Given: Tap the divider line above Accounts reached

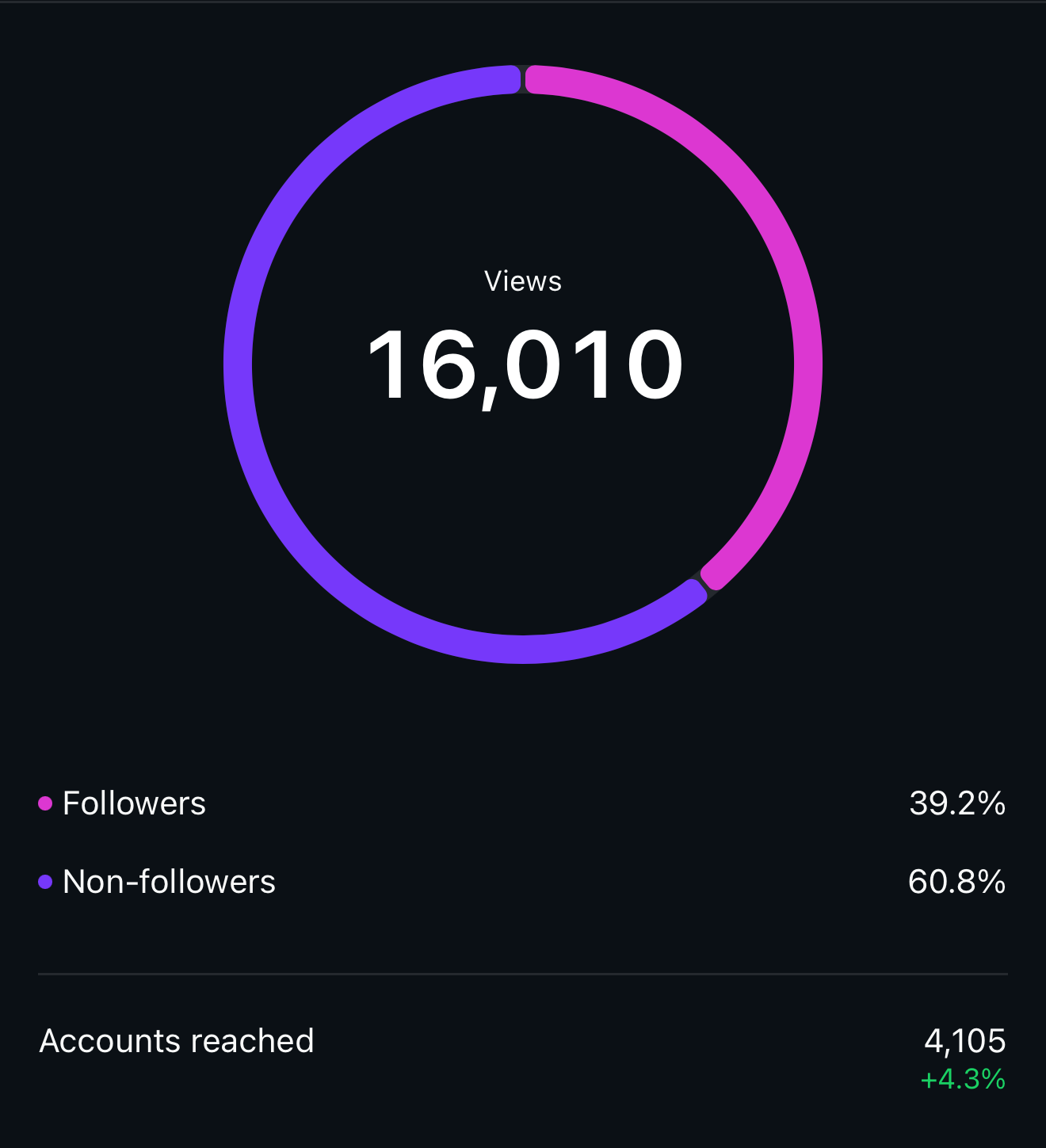Looking at the screenshot, I should pyautogui.click(x=523, y=974).
